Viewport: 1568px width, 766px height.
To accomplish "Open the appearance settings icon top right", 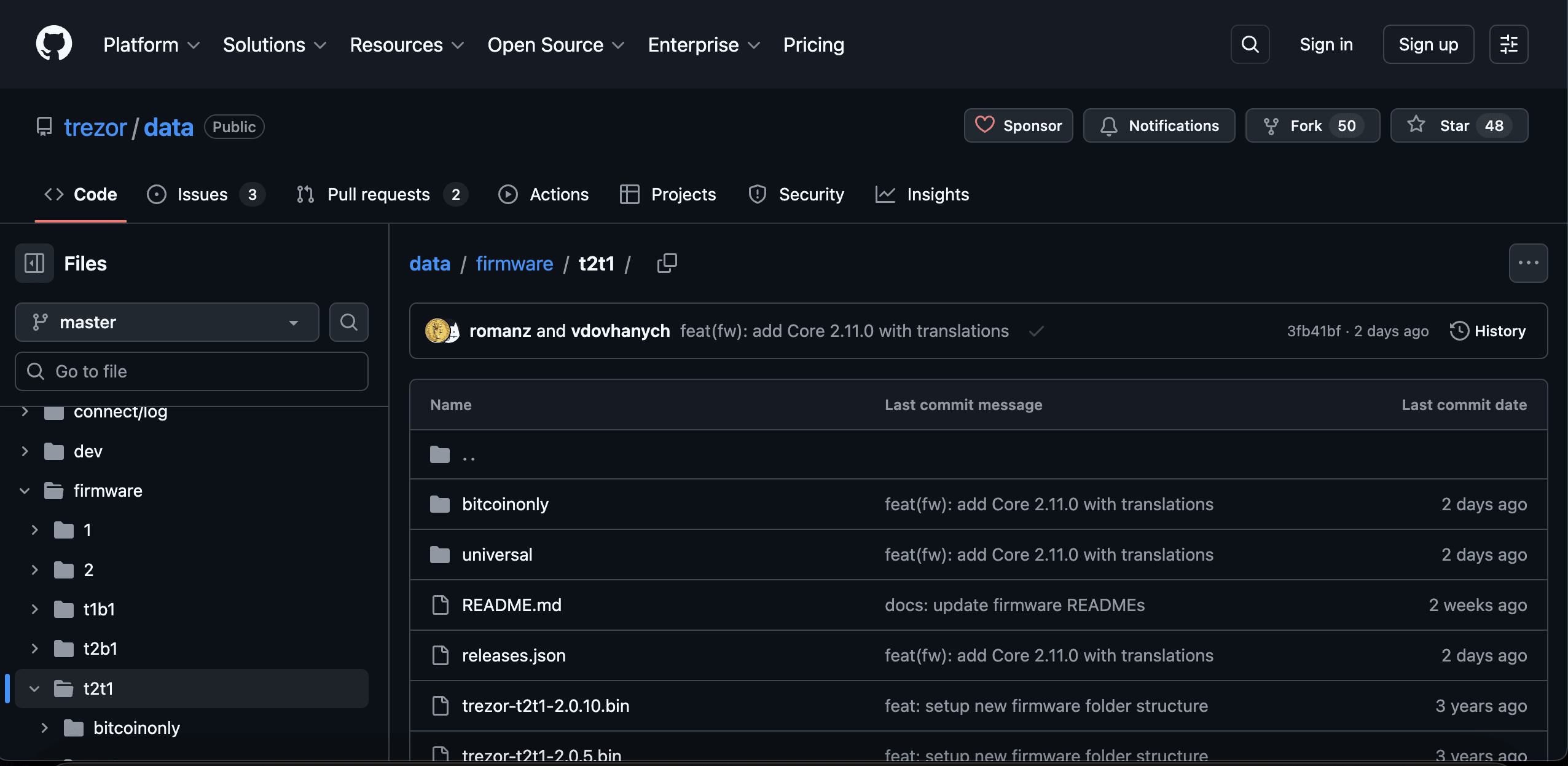I will 1509,44.
